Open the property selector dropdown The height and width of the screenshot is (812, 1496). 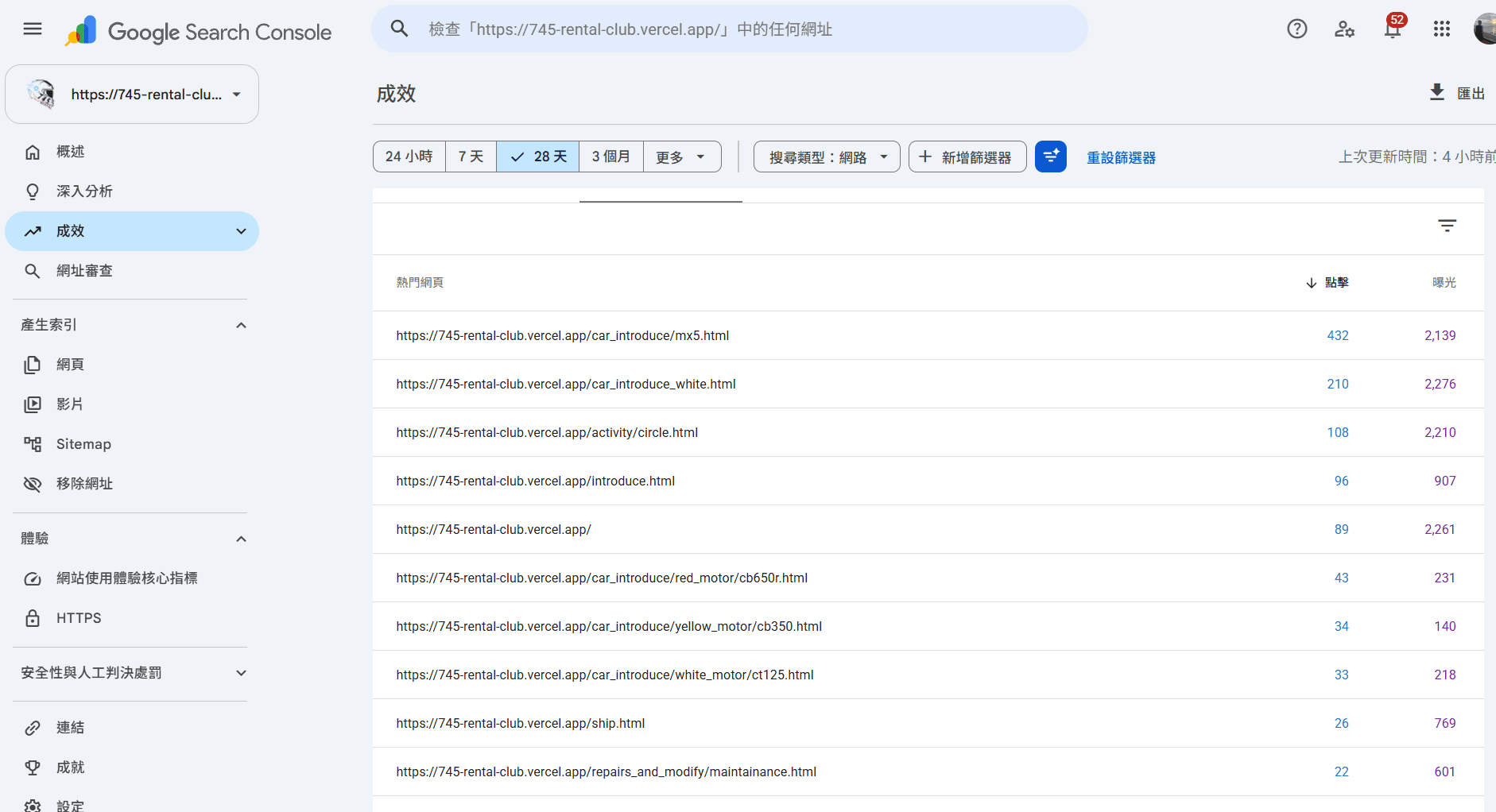click(132, 95)
